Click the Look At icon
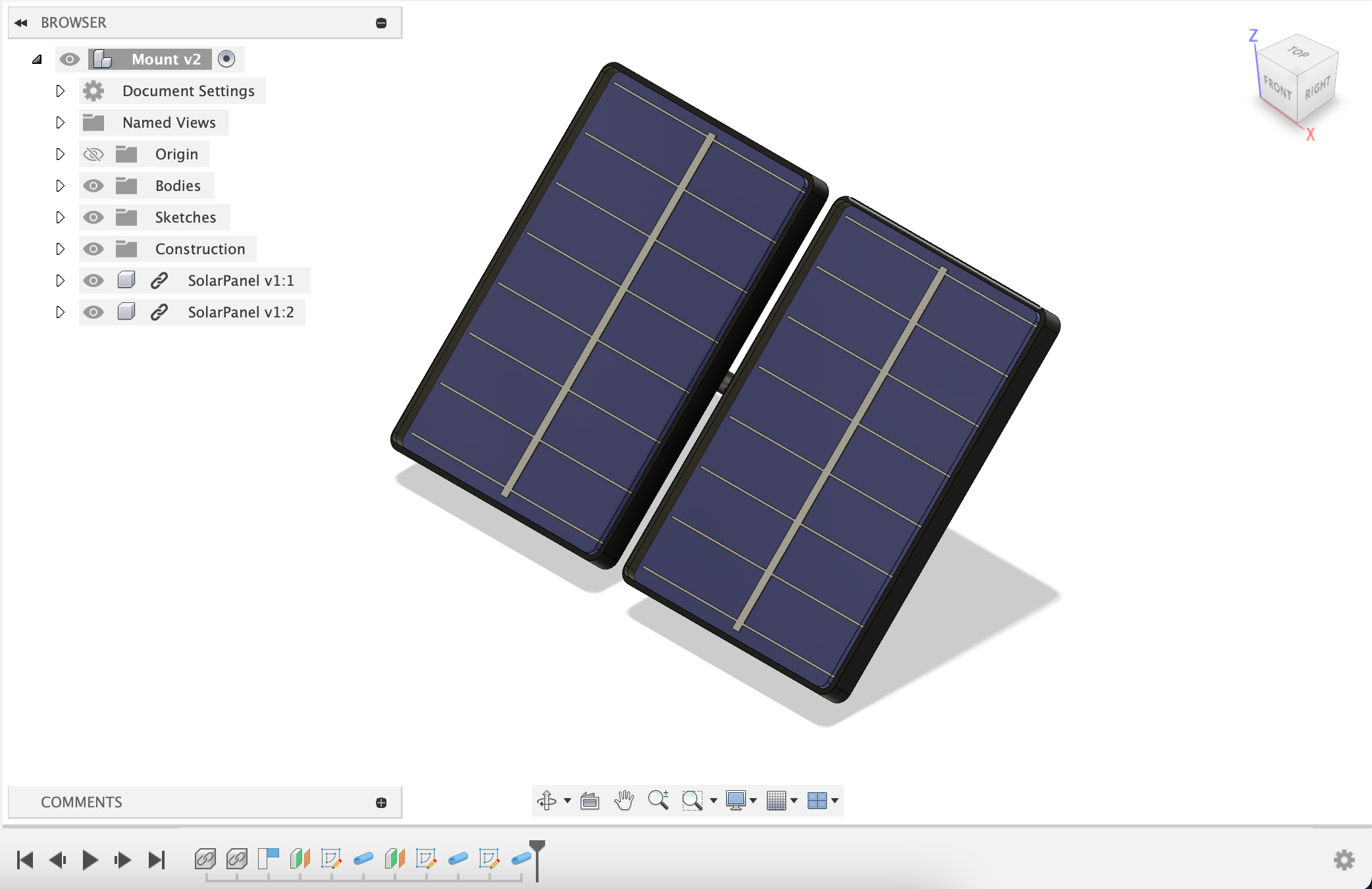The image size is (1372, 889). (x=590, y=801)
